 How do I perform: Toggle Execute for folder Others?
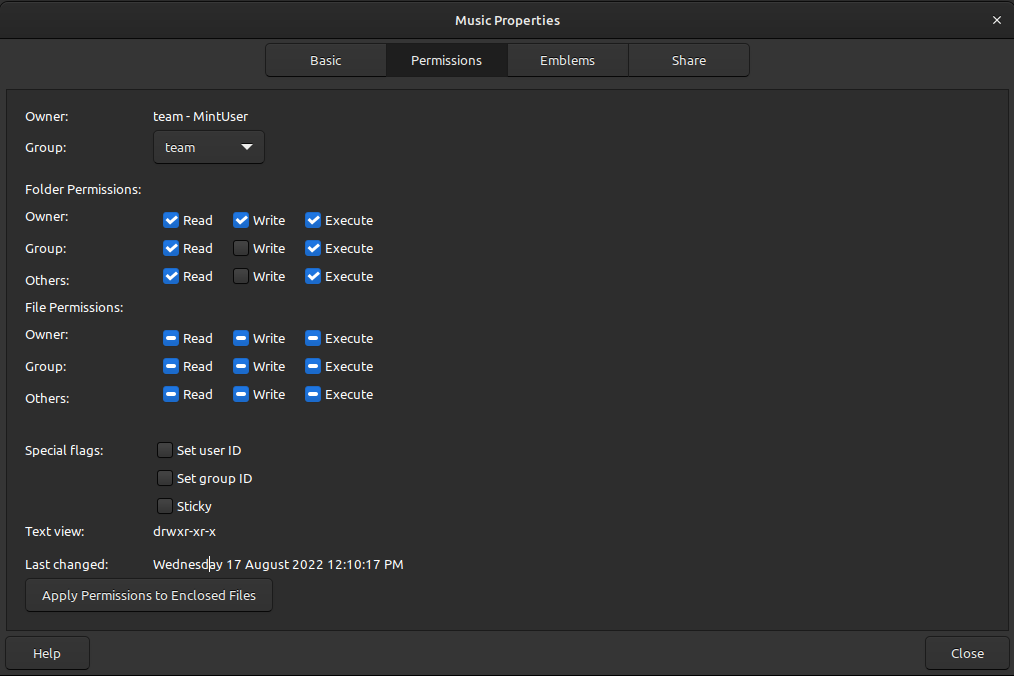point(314,276)
